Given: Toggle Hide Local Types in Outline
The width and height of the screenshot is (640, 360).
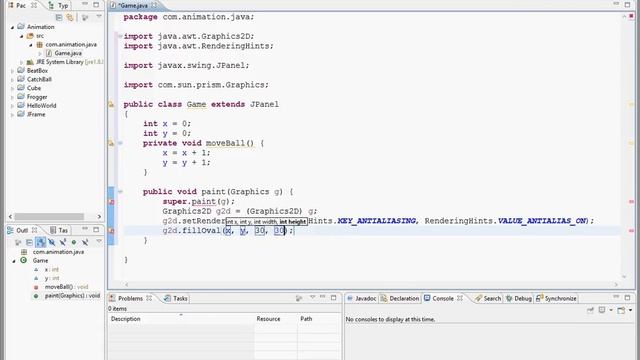Looking at the screenshot, I should (x=85, y=242).
